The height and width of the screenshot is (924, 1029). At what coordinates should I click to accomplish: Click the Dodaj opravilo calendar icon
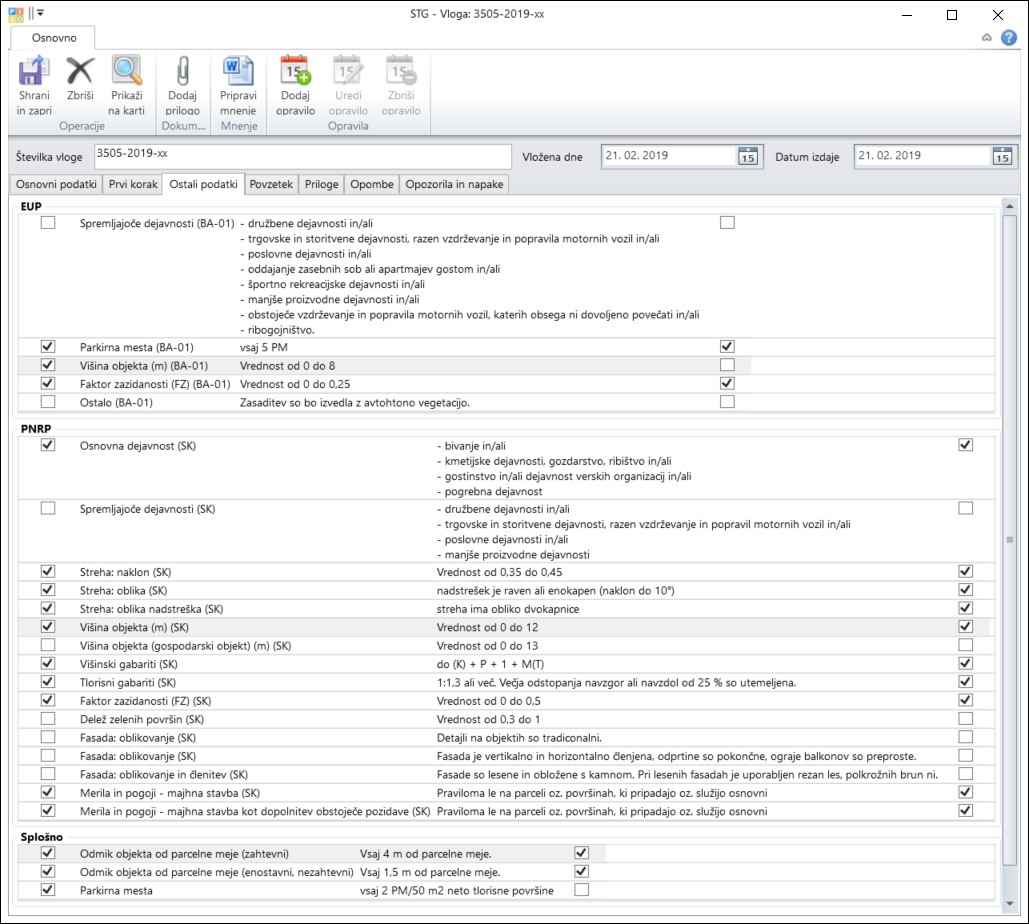point(295,71)
